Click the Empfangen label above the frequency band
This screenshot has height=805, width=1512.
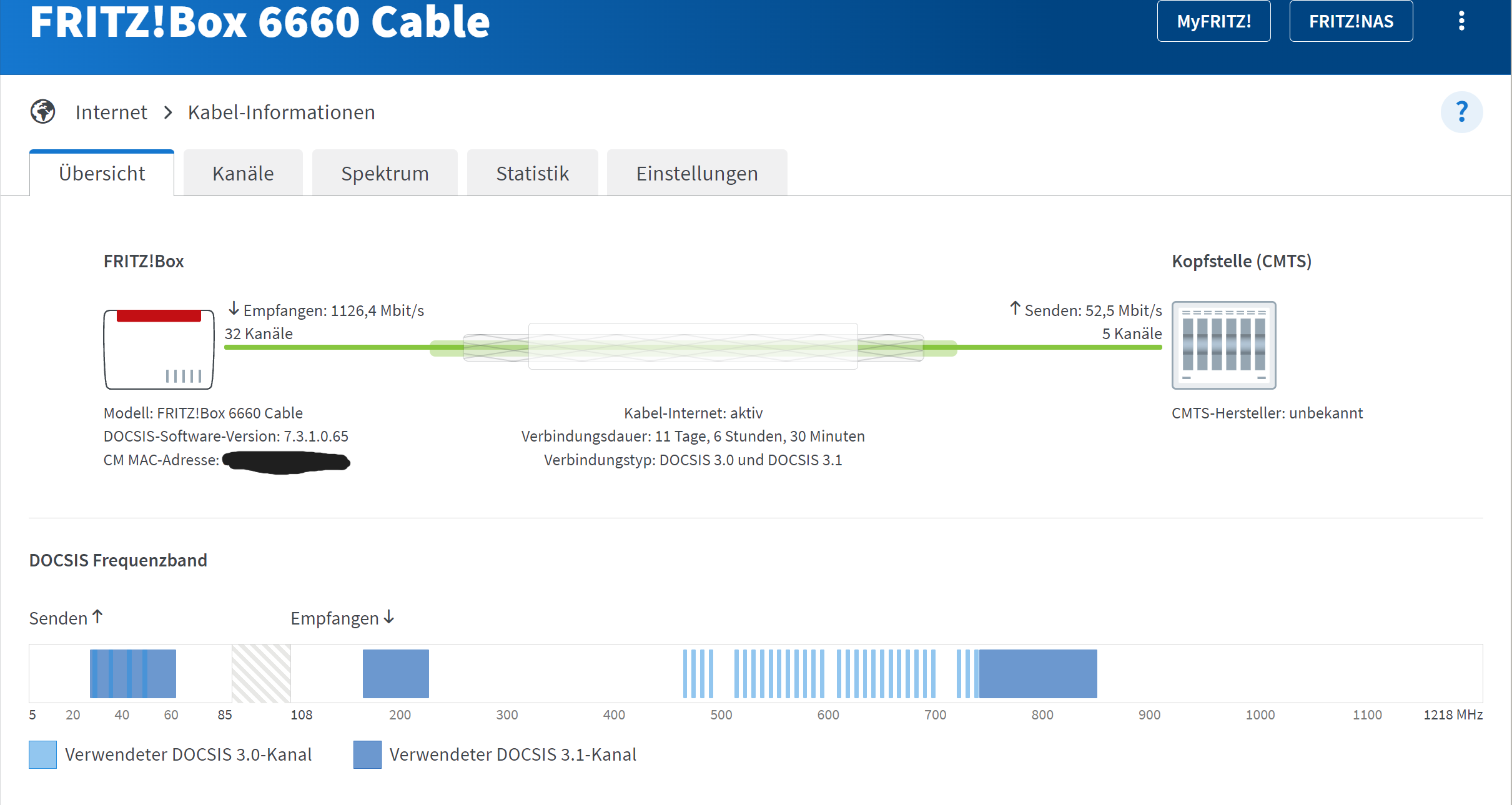pos(342,618)
